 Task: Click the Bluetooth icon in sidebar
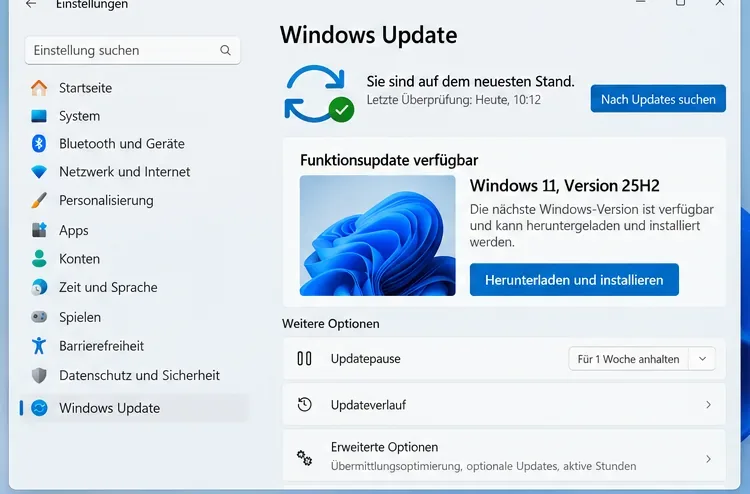coord(39,143)
